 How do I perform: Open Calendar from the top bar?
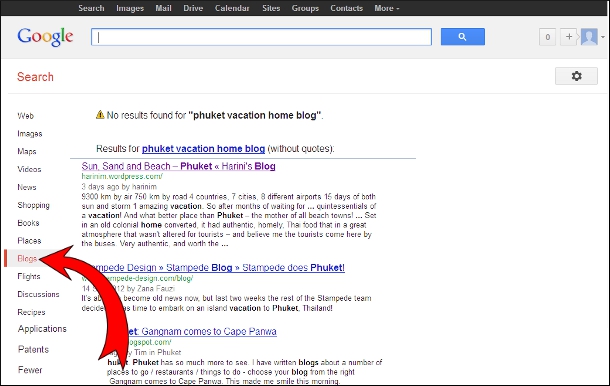tap(232, 8)
